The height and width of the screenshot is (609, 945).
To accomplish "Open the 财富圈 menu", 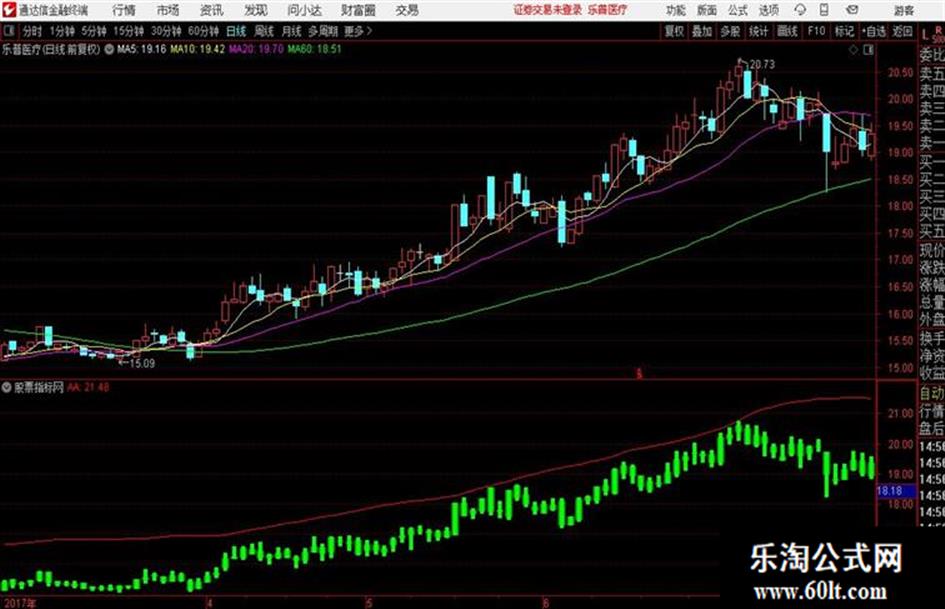I will pos(358,10).
